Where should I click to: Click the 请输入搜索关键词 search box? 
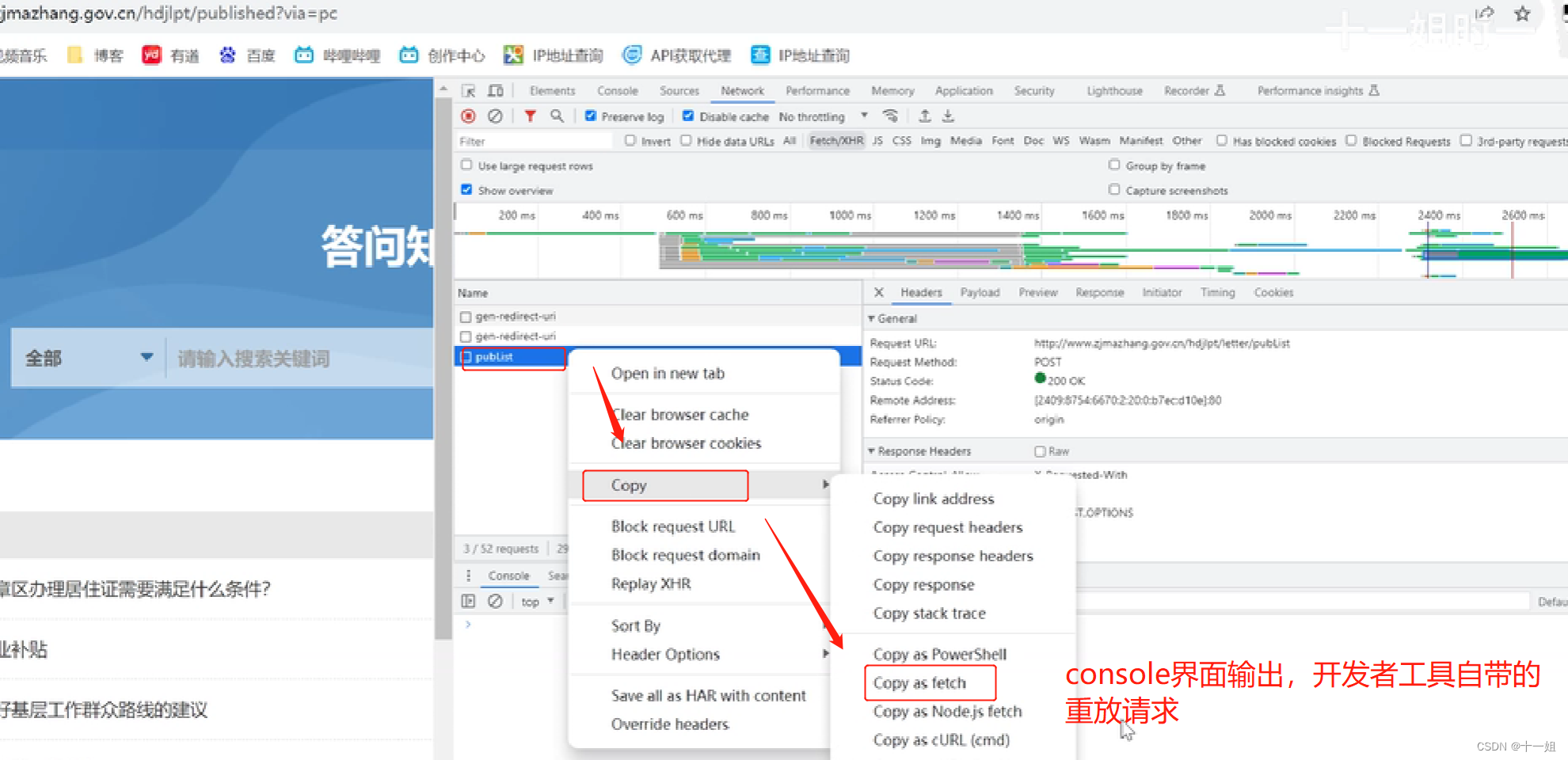[x=301, y=358]
